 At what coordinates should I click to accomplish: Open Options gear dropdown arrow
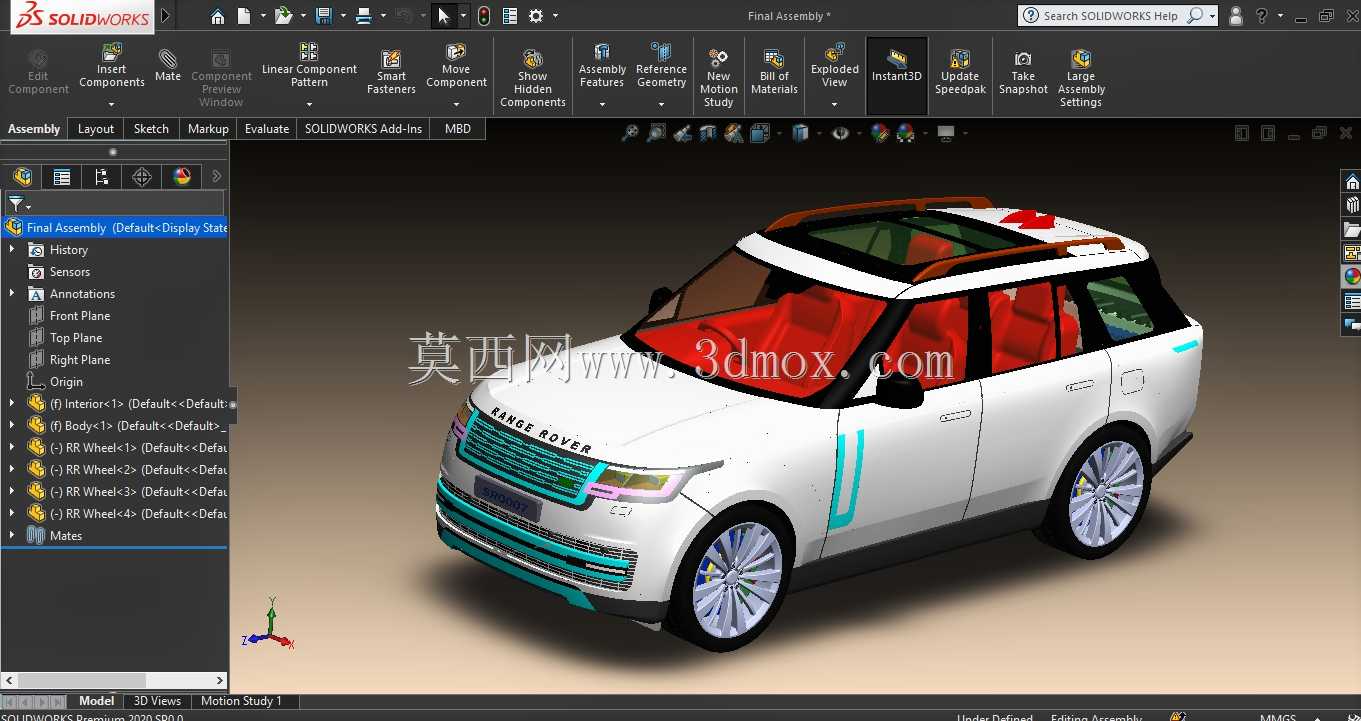[x=555, y=16]
